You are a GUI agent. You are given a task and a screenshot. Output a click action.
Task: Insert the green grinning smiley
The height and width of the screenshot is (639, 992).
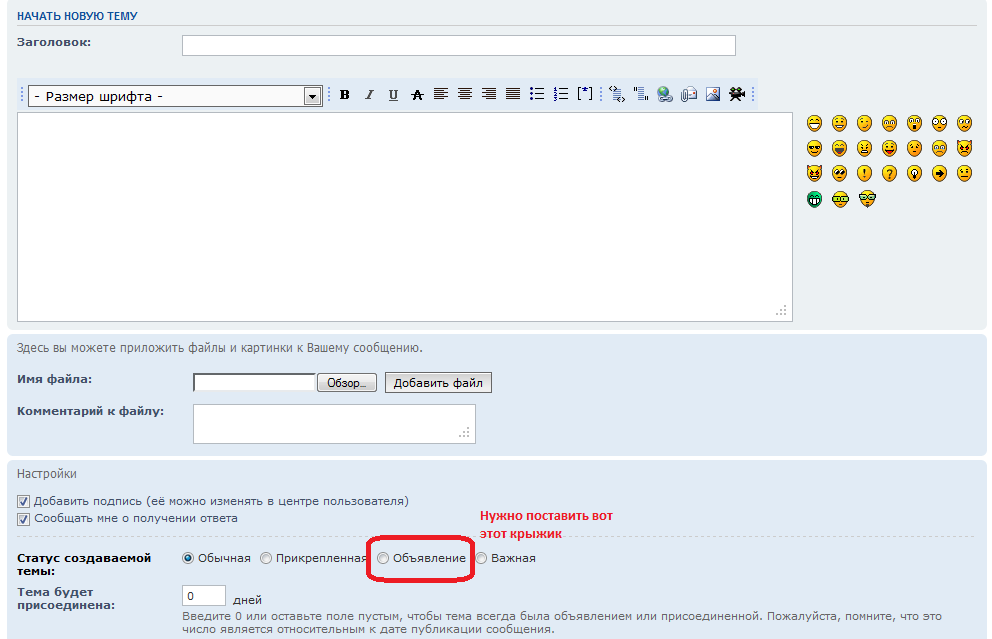[815, 198]
